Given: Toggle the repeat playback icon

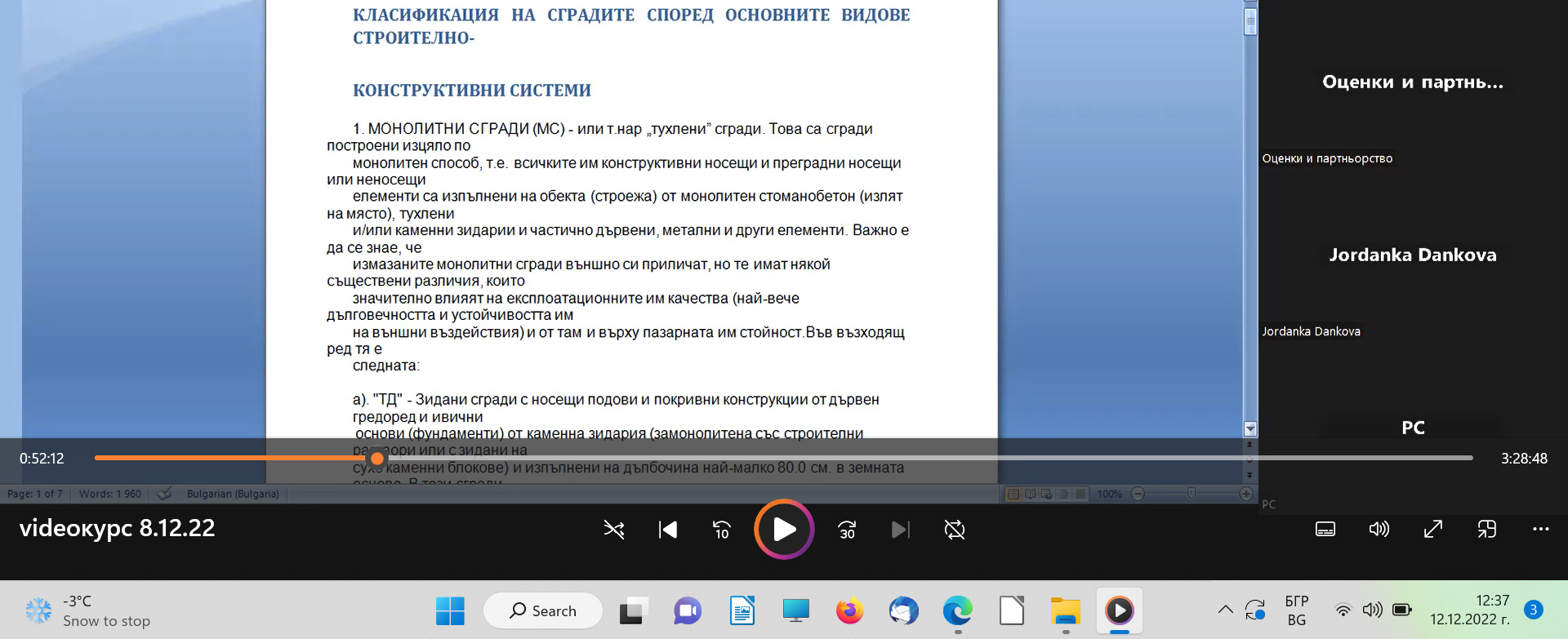Looking at the screenshot, I should (954, 530).
